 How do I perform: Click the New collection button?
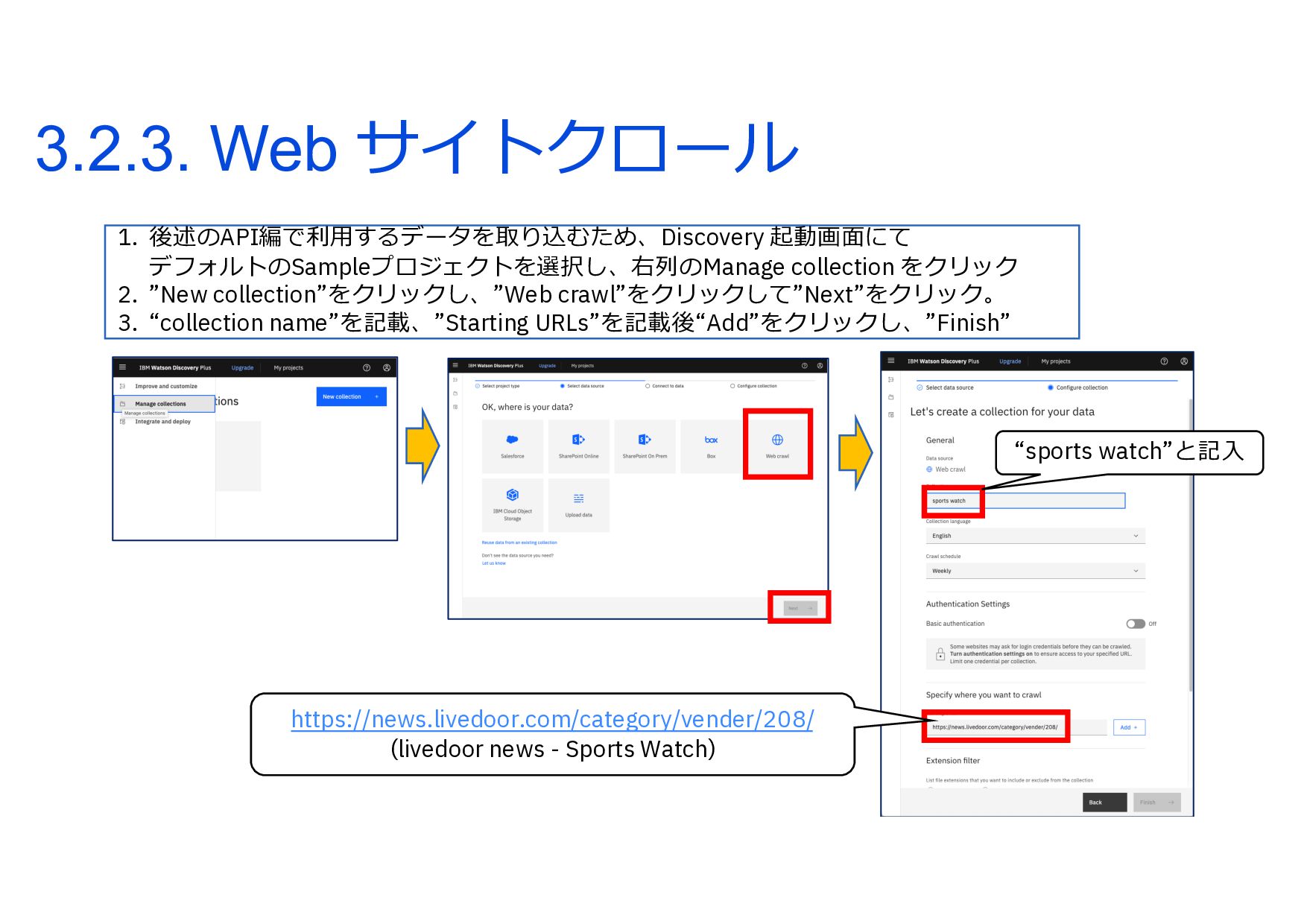[352, 396]
